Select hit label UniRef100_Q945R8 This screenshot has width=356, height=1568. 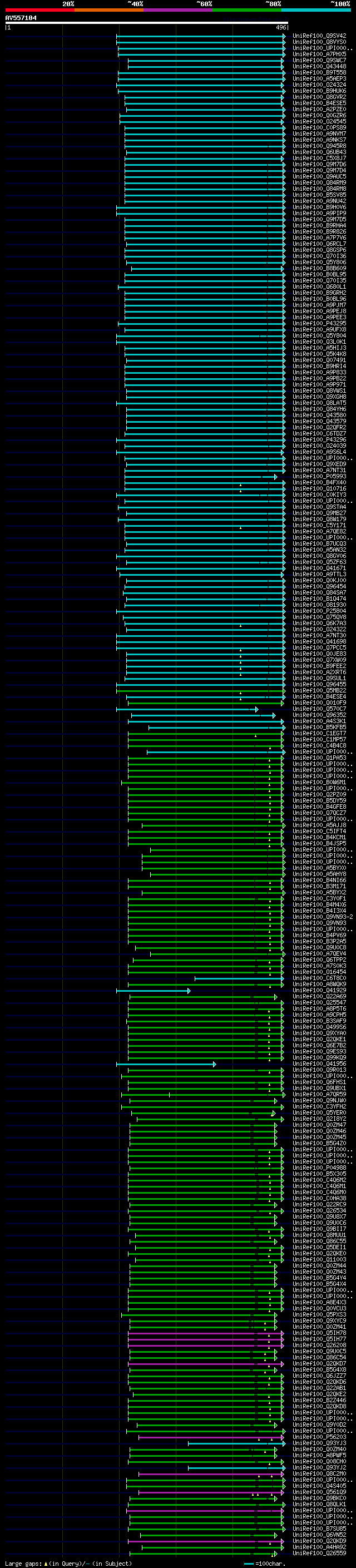(x=319, y=146)
